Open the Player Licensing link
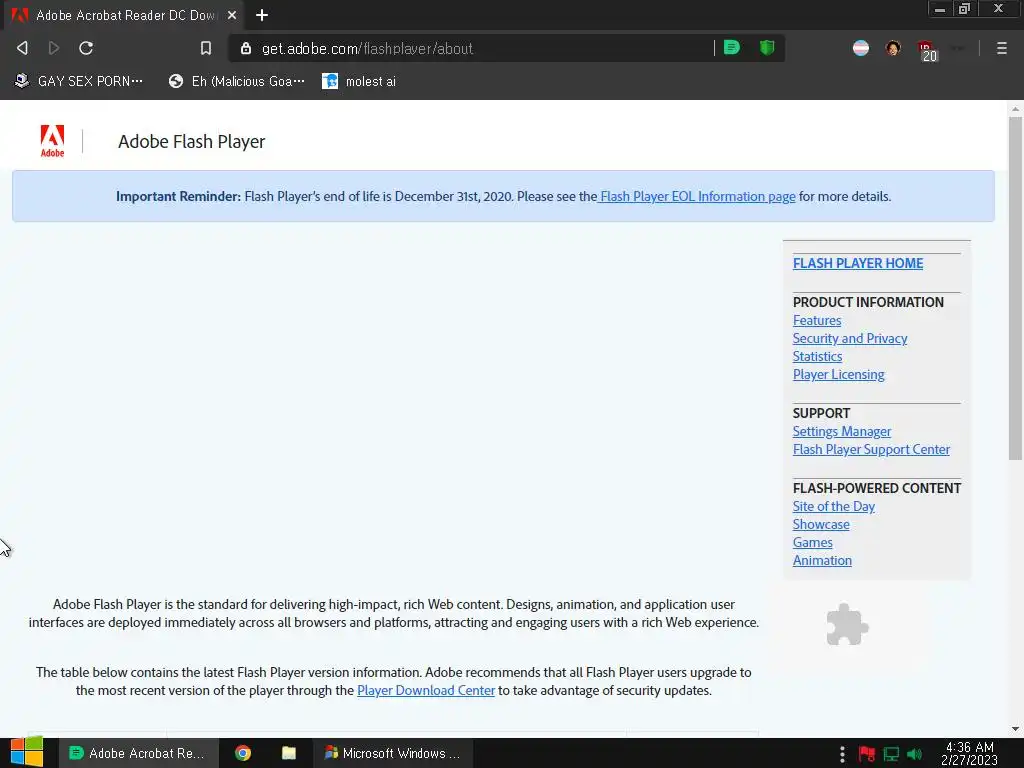 839,374
